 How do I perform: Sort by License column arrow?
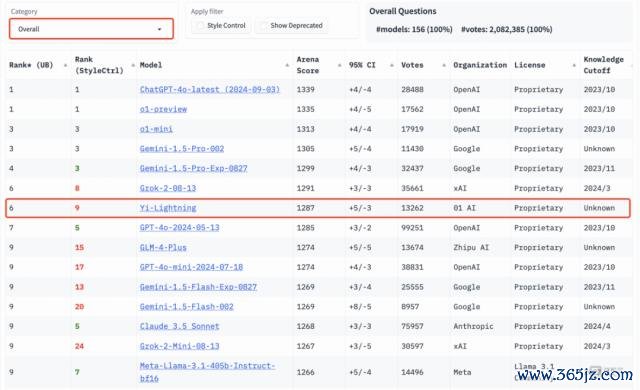(x=574, y=65)
